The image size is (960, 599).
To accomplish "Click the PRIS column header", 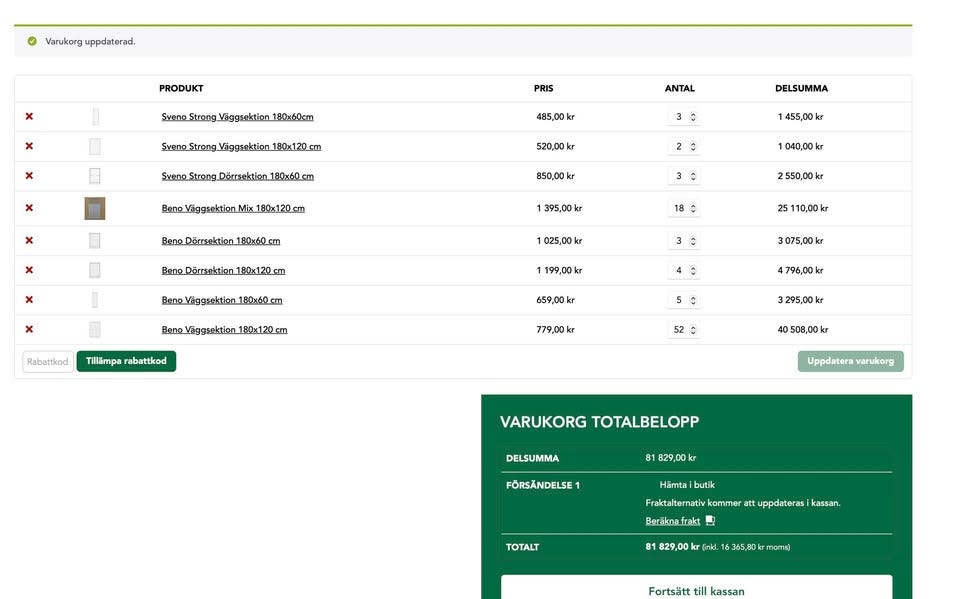I will (x=544, y=88).
